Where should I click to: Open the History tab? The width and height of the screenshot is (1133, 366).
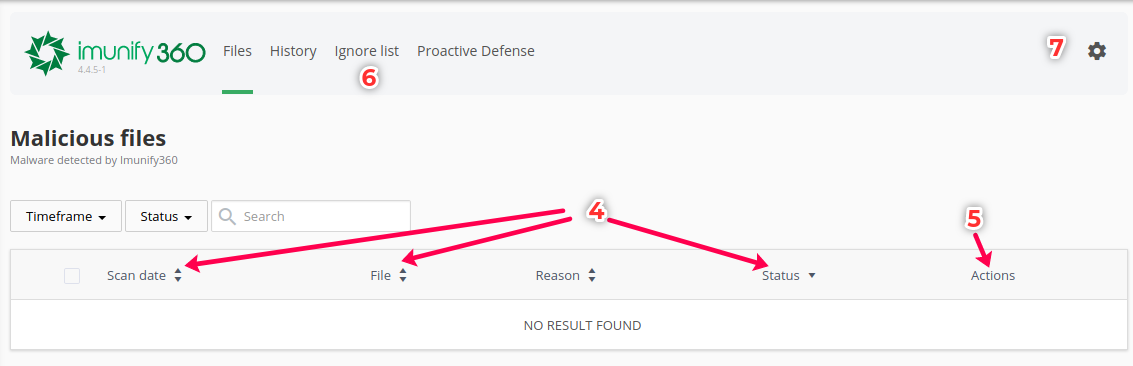(293, 51)
